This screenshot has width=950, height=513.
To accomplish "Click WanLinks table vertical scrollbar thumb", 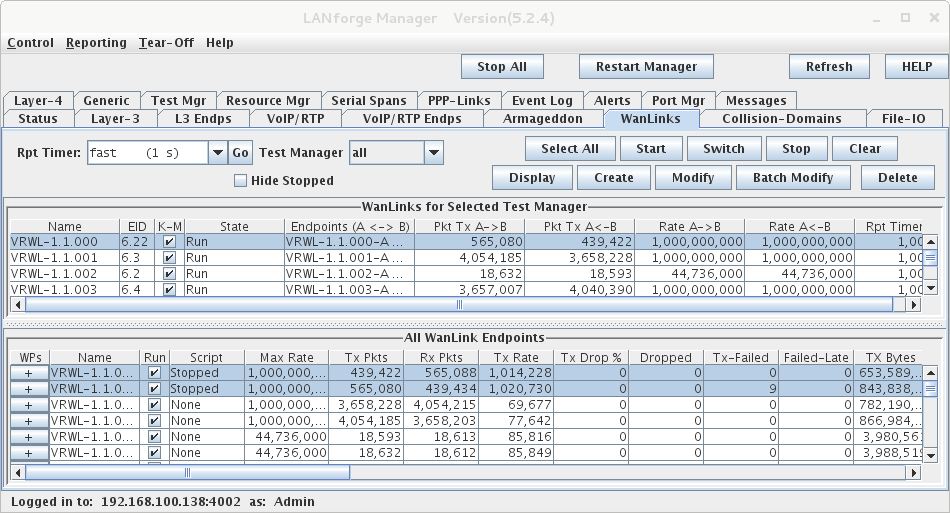I will (x=930, y=257).
